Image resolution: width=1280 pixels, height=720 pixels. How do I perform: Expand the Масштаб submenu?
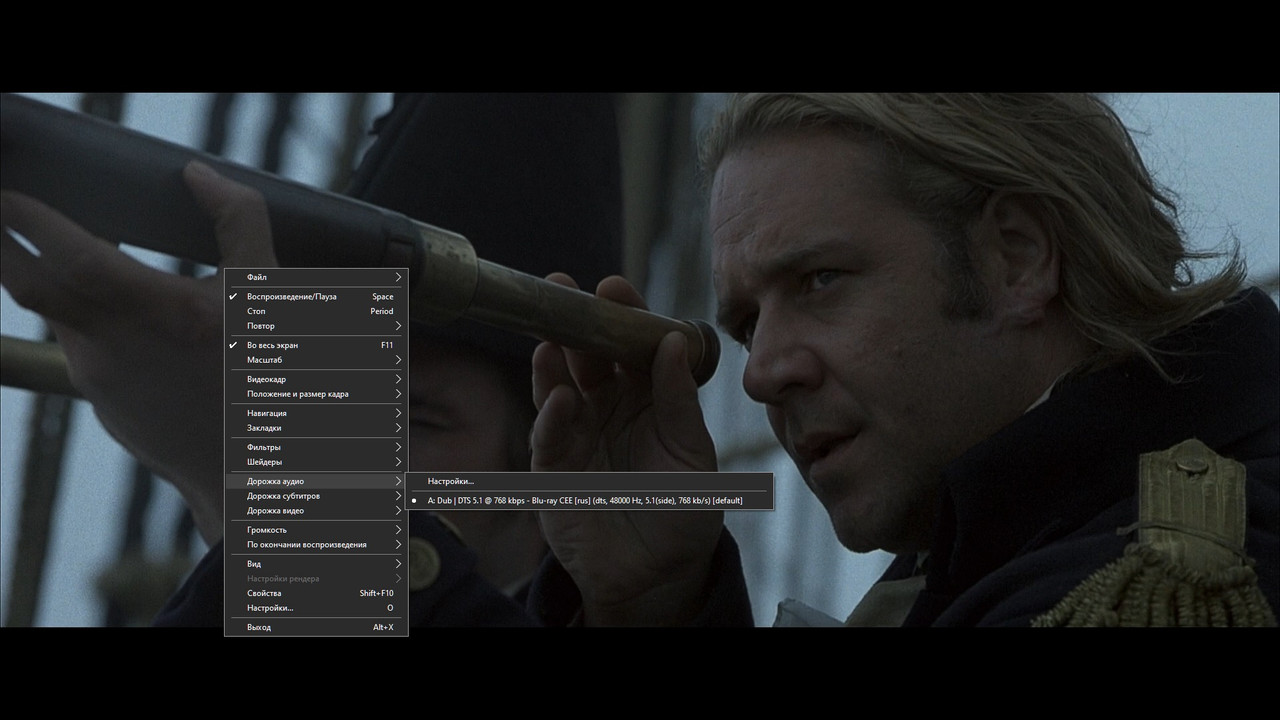pos(316,360)
